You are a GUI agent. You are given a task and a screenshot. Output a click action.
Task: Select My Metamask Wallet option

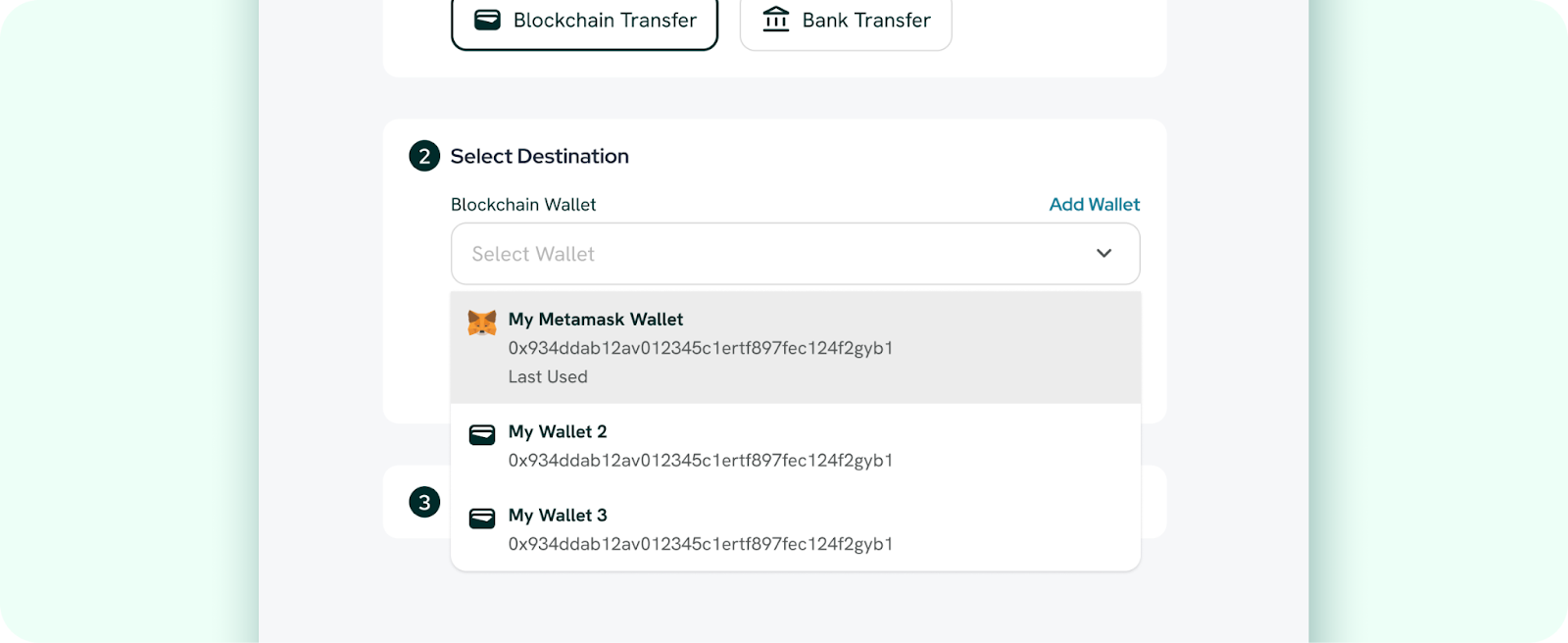click(796, 347)
